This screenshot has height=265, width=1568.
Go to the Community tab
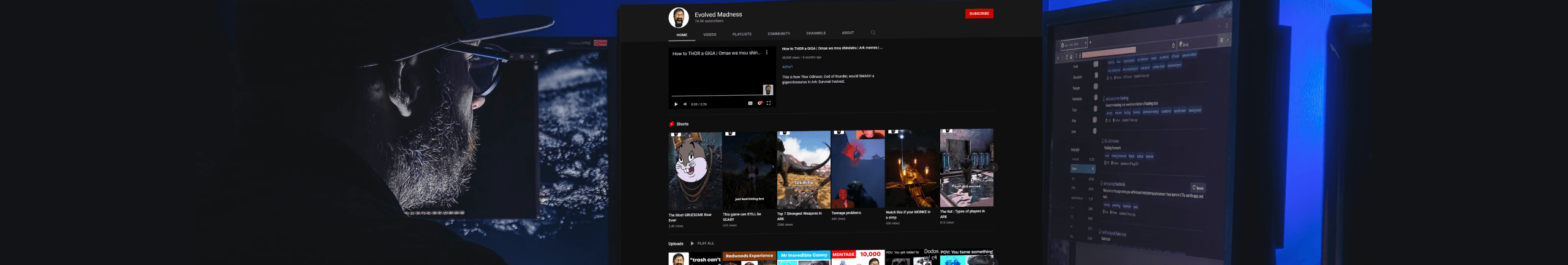(778, 34)
